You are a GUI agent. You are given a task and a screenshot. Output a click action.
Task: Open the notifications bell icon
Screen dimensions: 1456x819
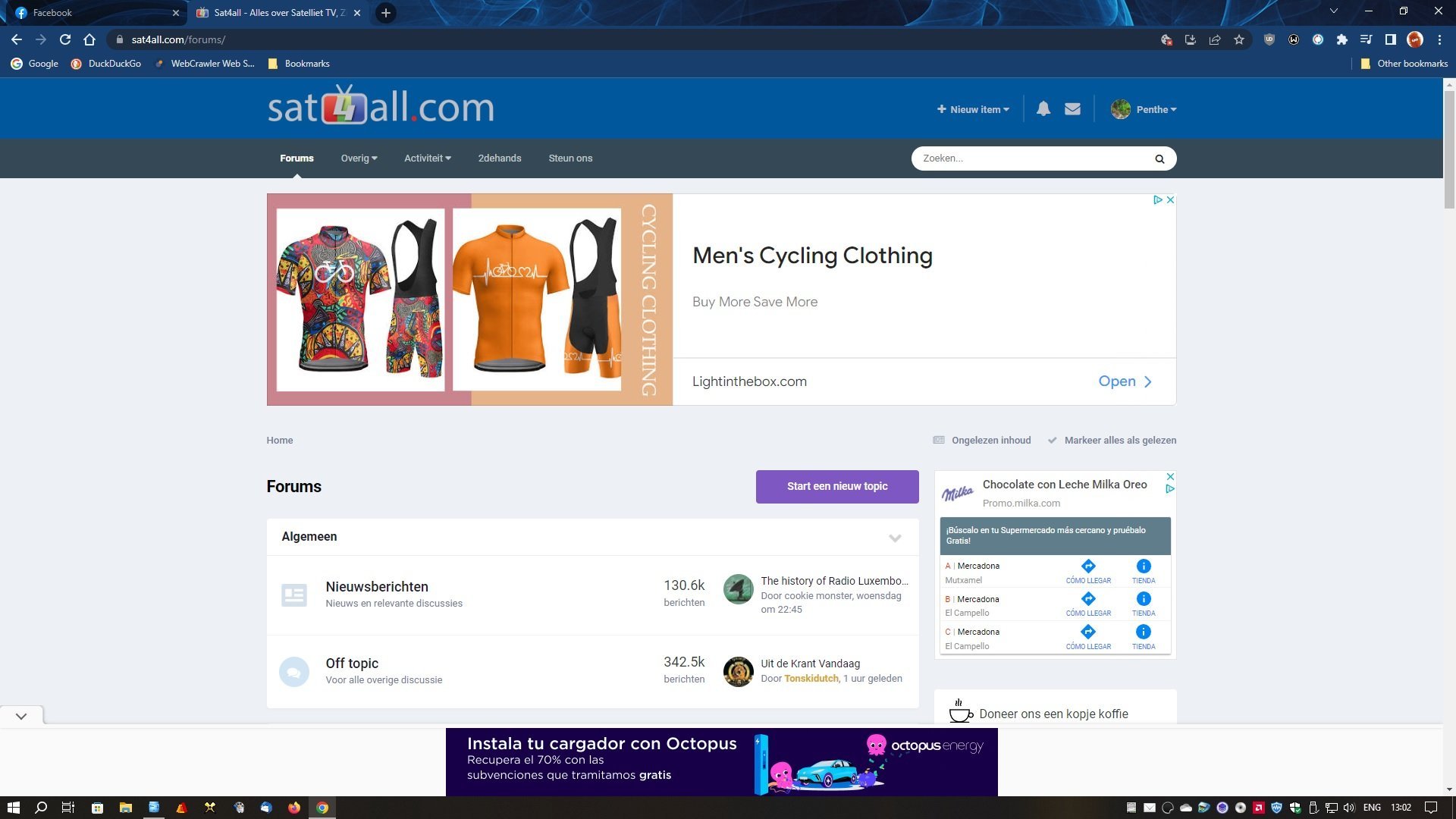click(x=1043, y=109)
